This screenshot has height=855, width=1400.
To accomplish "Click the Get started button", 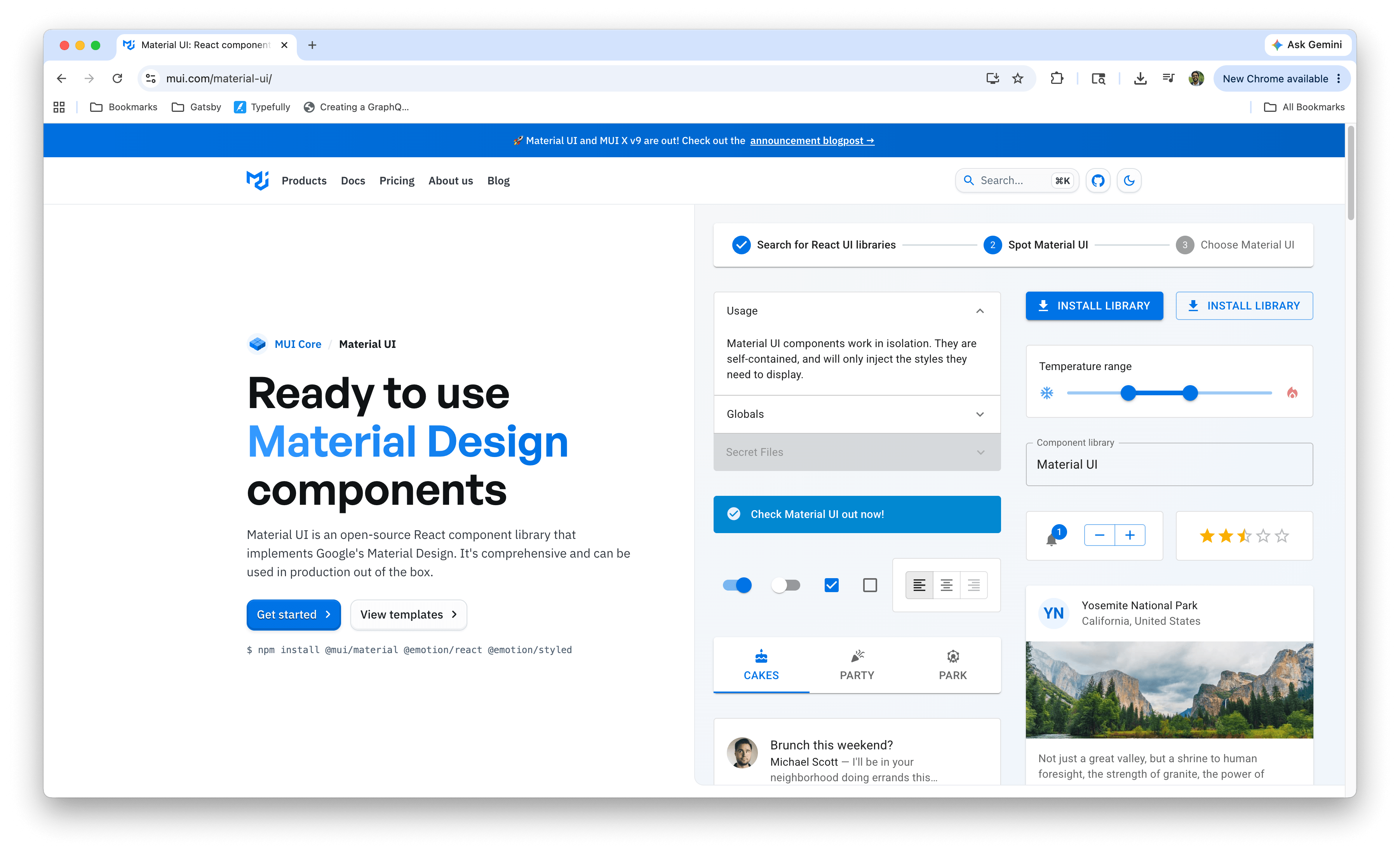I will point(294,615).
